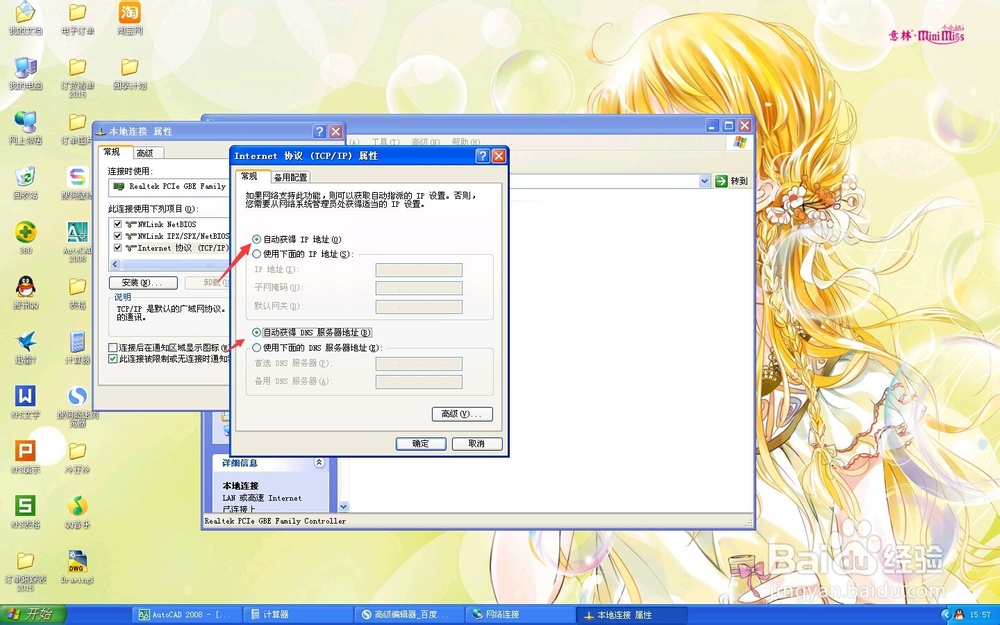Open the 淘宝网 desktop shortcut
1000x625 pixels.
[129, 17]
